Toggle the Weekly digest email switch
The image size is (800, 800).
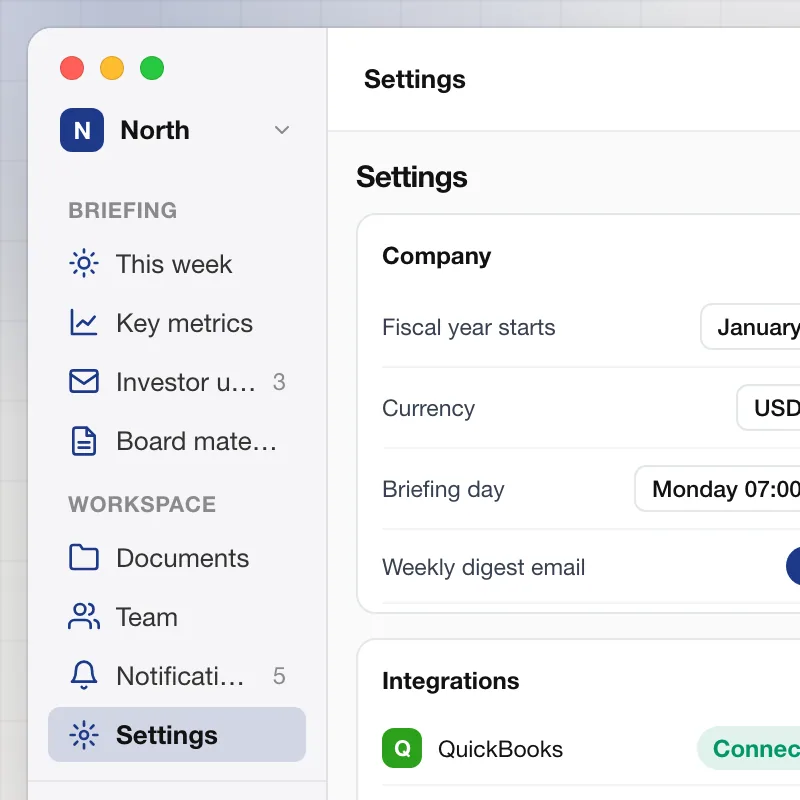tap(793, 566)
